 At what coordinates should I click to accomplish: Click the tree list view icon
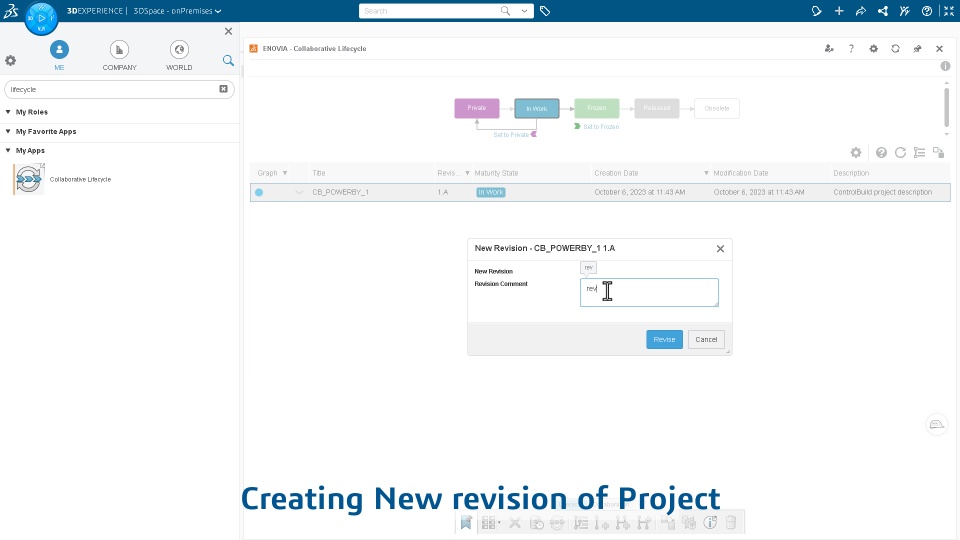pos(919,152)
